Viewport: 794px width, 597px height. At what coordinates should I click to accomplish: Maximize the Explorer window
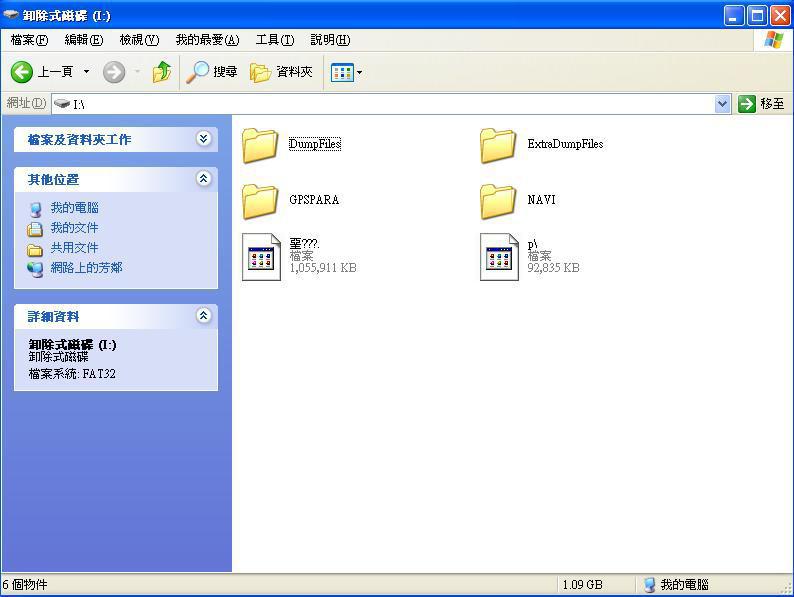click(757, 16)
